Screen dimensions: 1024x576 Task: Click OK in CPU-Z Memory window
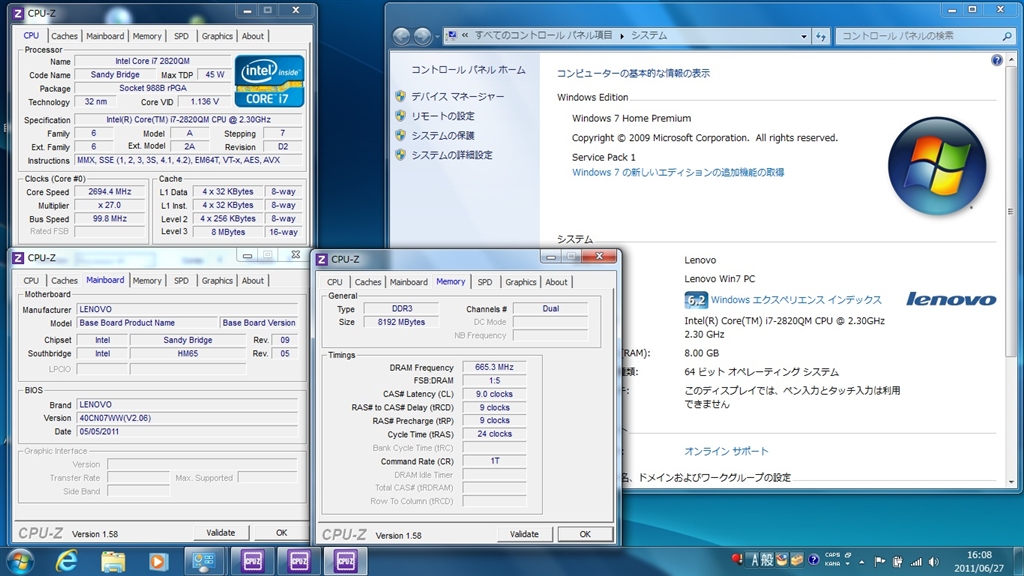tap(585, 534)
